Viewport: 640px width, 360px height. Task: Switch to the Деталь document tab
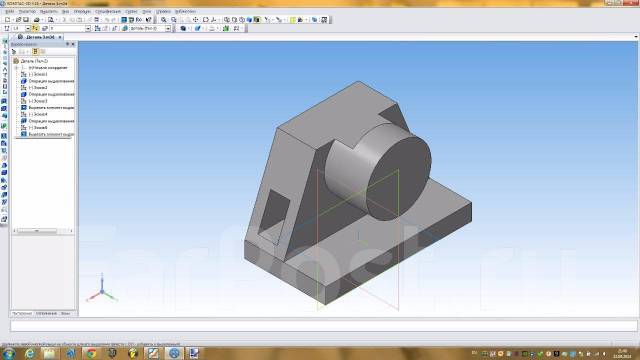(40, 37)
